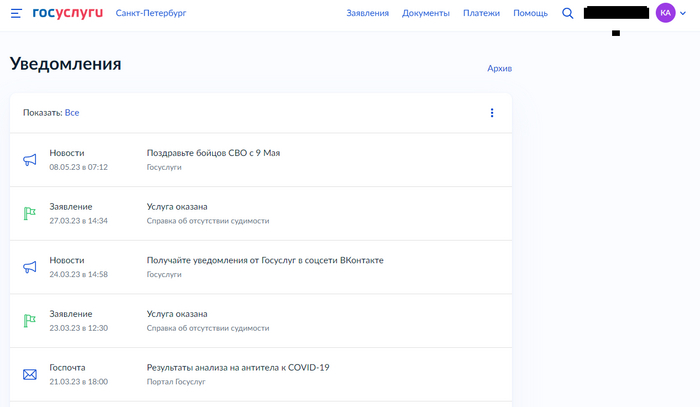Click flag icon for 27.03.23 application
Screen dimensions: 700x407
(29, 213)
